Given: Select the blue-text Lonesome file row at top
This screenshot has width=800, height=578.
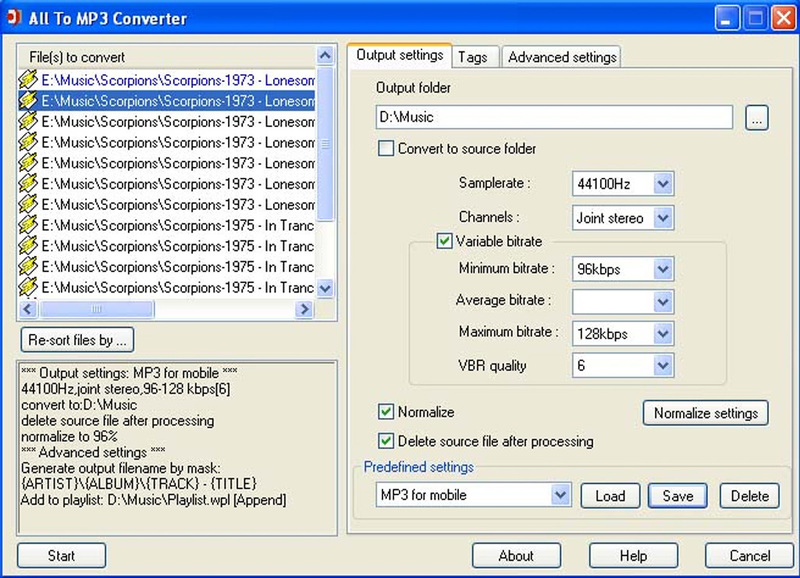Looking at the screenshot, I should (x=167, y=80).
